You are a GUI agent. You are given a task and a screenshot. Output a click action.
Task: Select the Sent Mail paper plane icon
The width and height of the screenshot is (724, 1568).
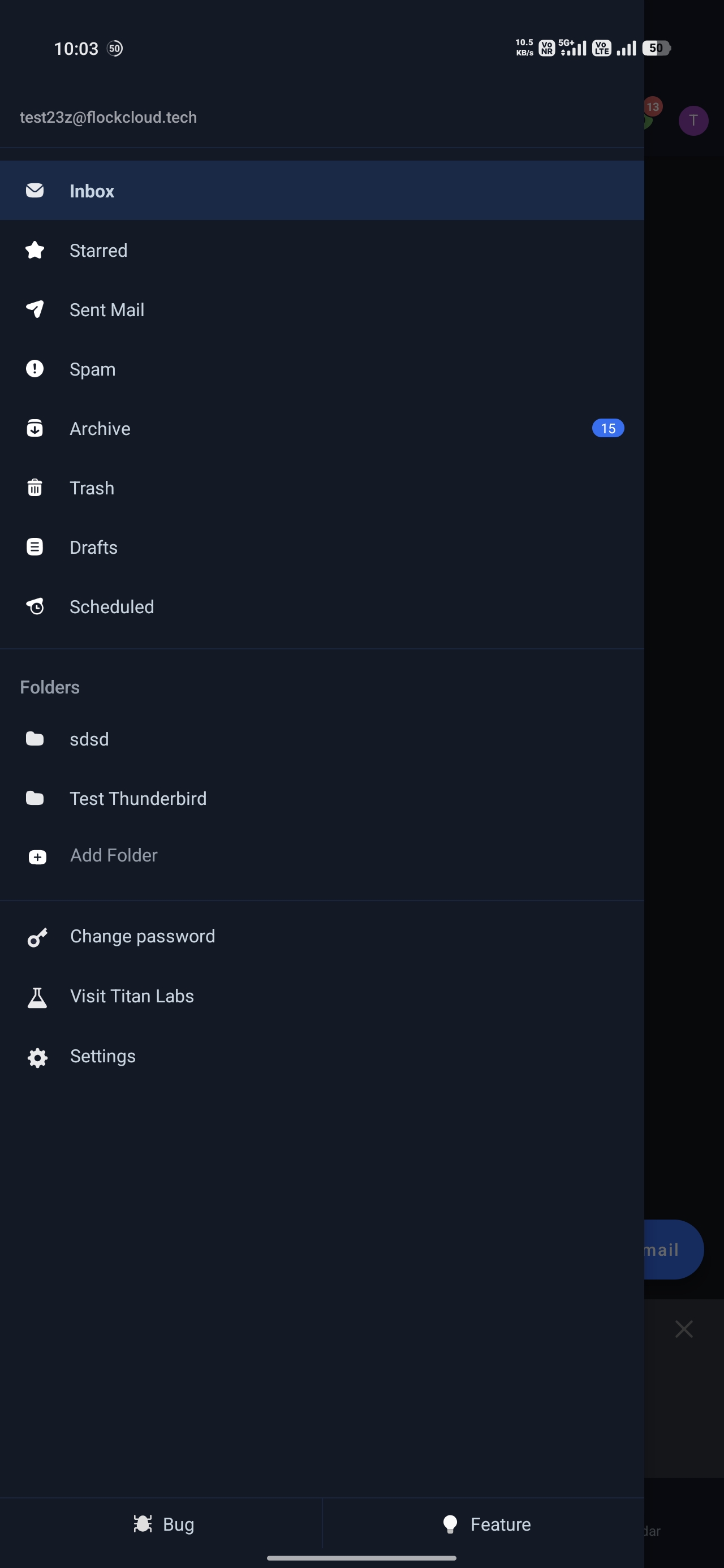[35, 309]
